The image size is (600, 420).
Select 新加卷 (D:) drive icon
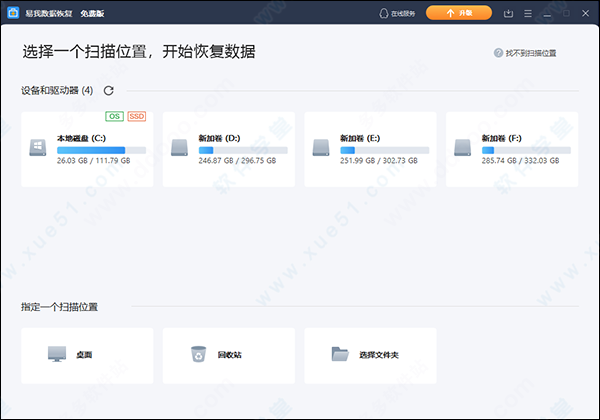click(180, 148)
